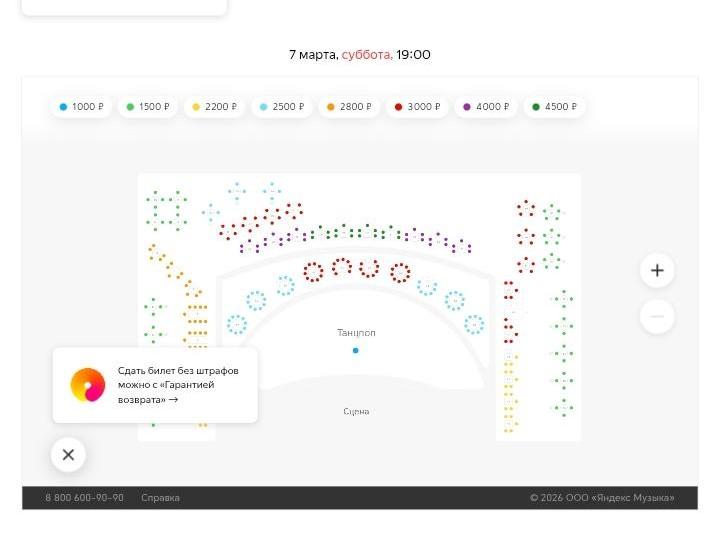
Task: Click the date 7 марта, суббота, 19:00
Action: point(359,55)
